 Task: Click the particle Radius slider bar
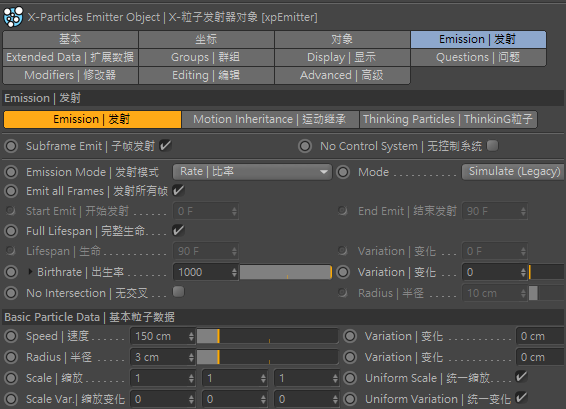pos(267,357)
